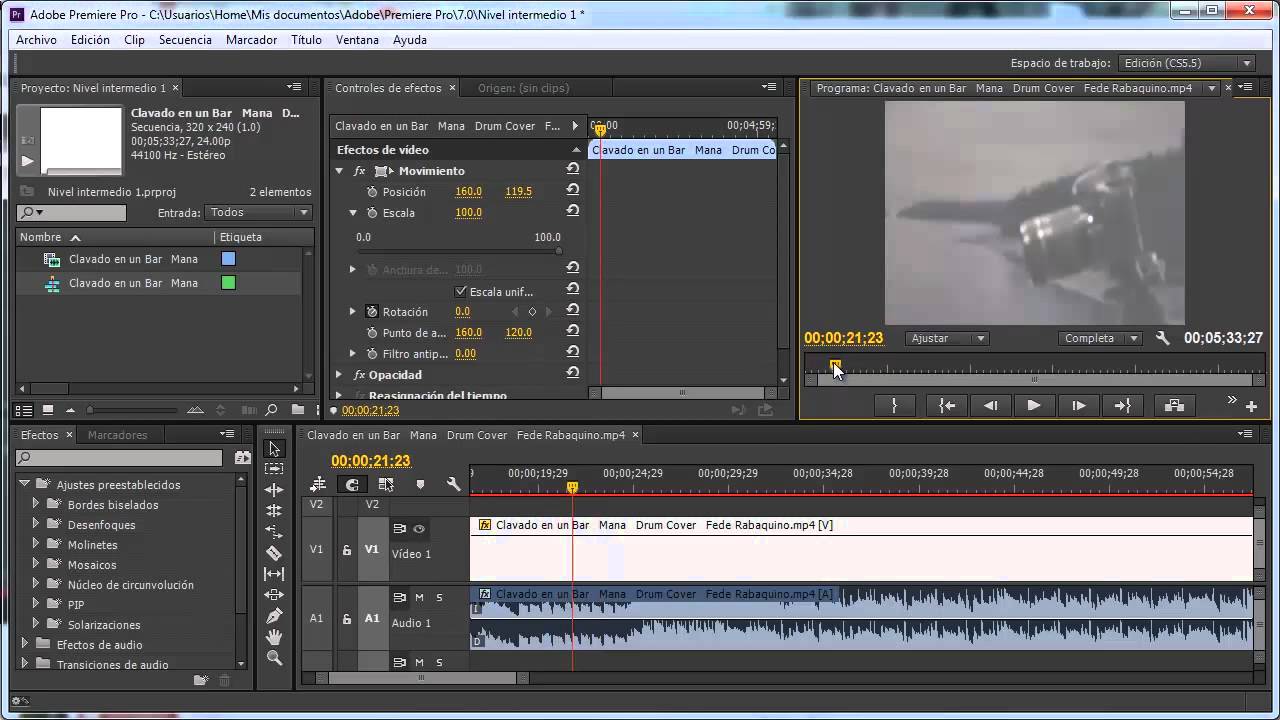
Task: Click accelerated effects filter icon in Efectos panel
Action: (x=242, y=458)
